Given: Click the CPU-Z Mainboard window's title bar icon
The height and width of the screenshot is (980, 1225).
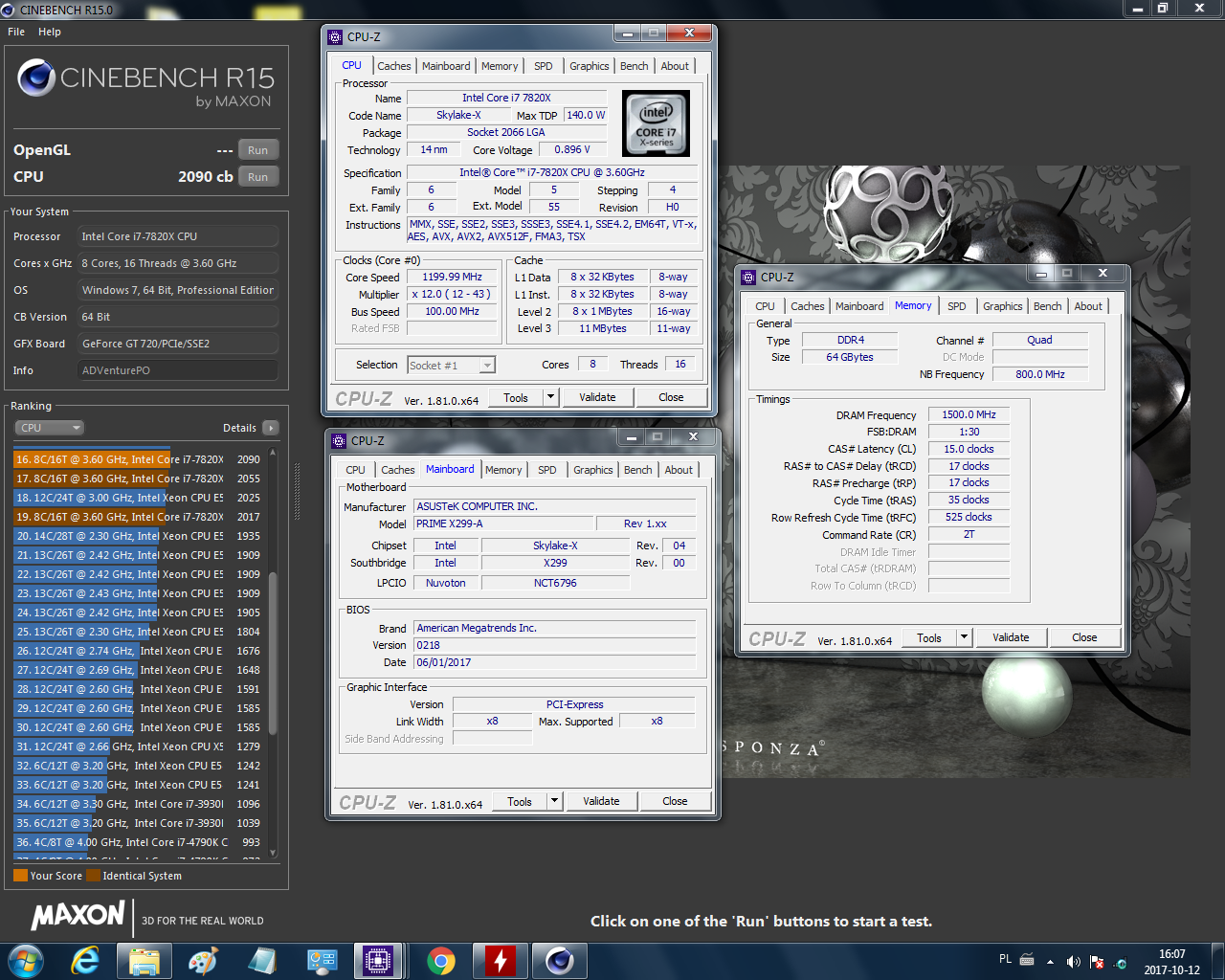Looking at the screenshot, I should tap(339, 441).
